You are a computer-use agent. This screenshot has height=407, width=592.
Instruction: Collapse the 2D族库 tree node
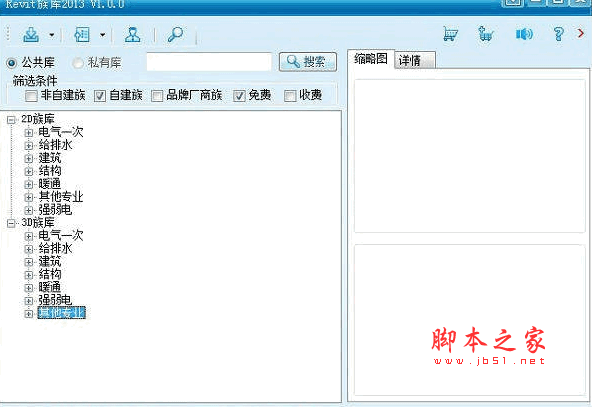pyautogui.click(x=11, y=120)
